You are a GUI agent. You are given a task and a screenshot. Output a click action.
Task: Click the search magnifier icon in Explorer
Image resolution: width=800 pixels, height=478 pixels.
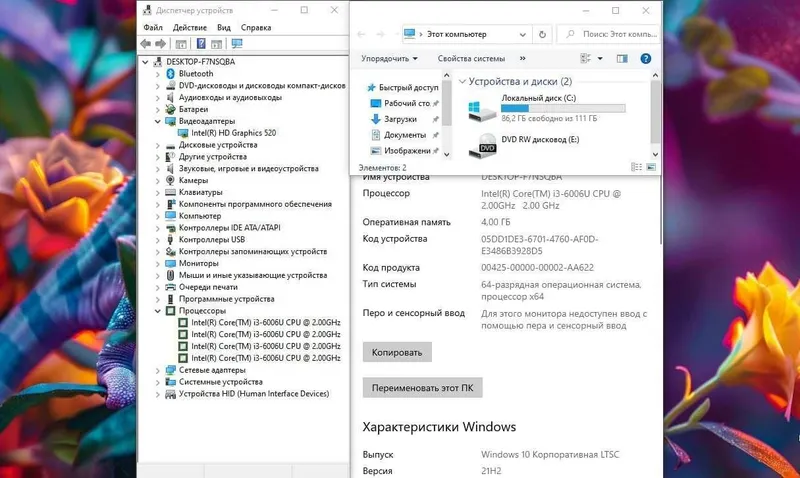point(570,34)
